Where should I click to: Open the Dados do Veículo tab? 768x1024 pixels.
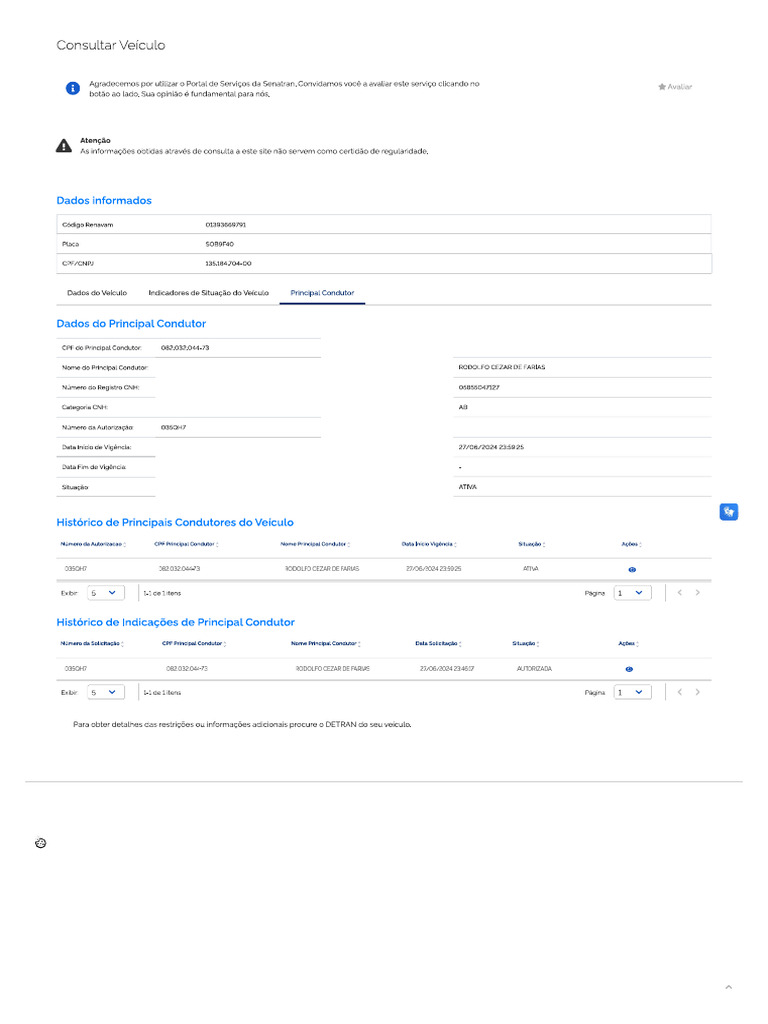click(97, 293)
